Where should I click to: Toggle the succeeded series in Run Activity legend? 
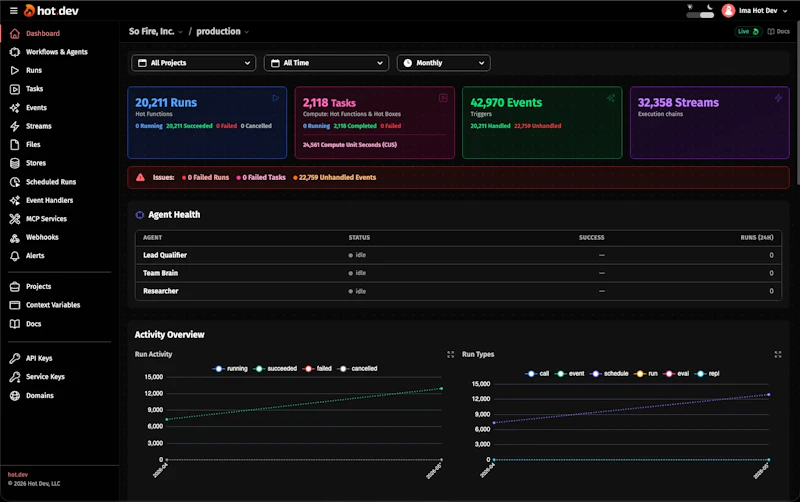click(276, 368)
